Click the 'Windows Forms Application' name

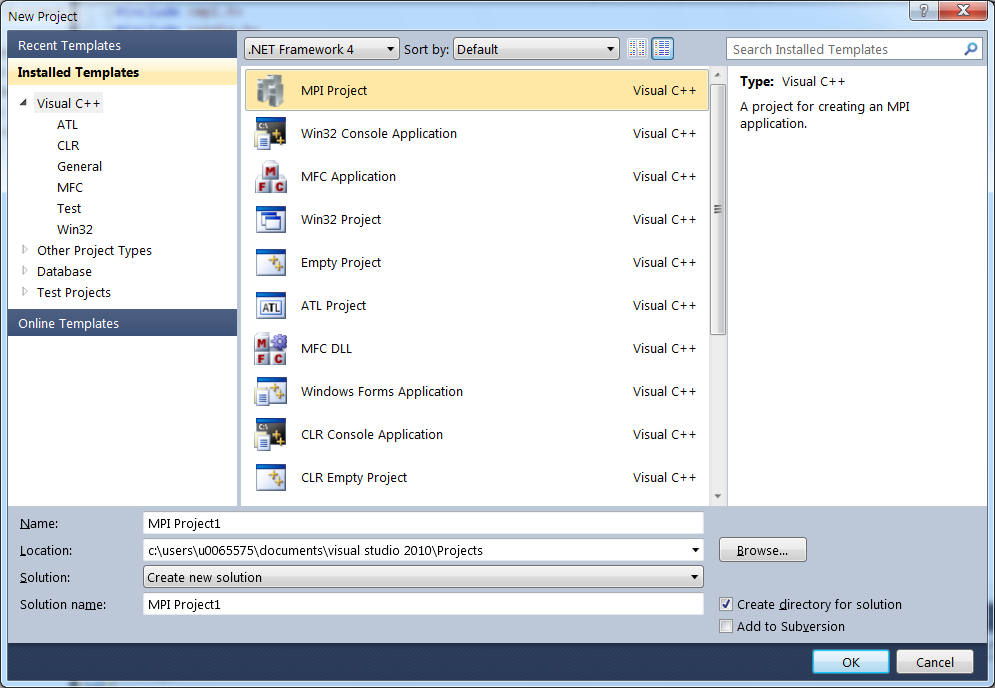click(x=382, y=392)
